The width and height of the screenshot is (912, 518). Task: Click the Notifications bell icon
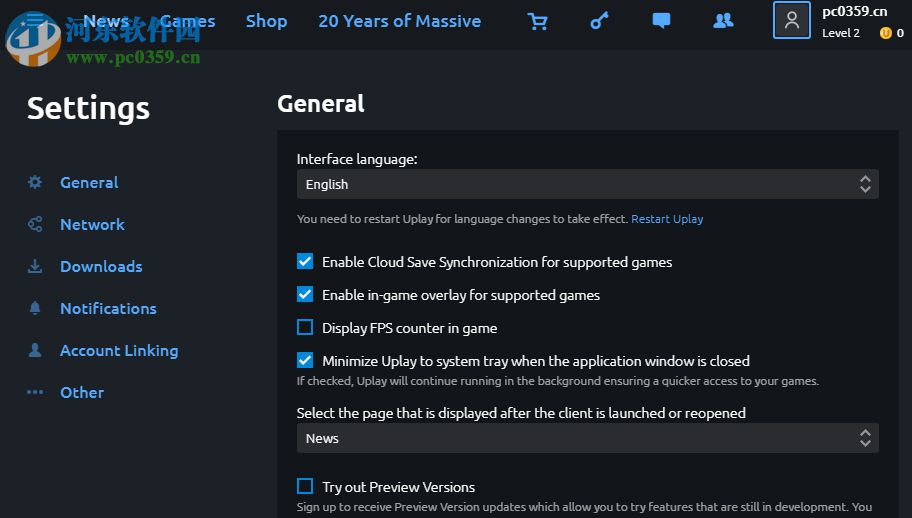click(35, 309)
